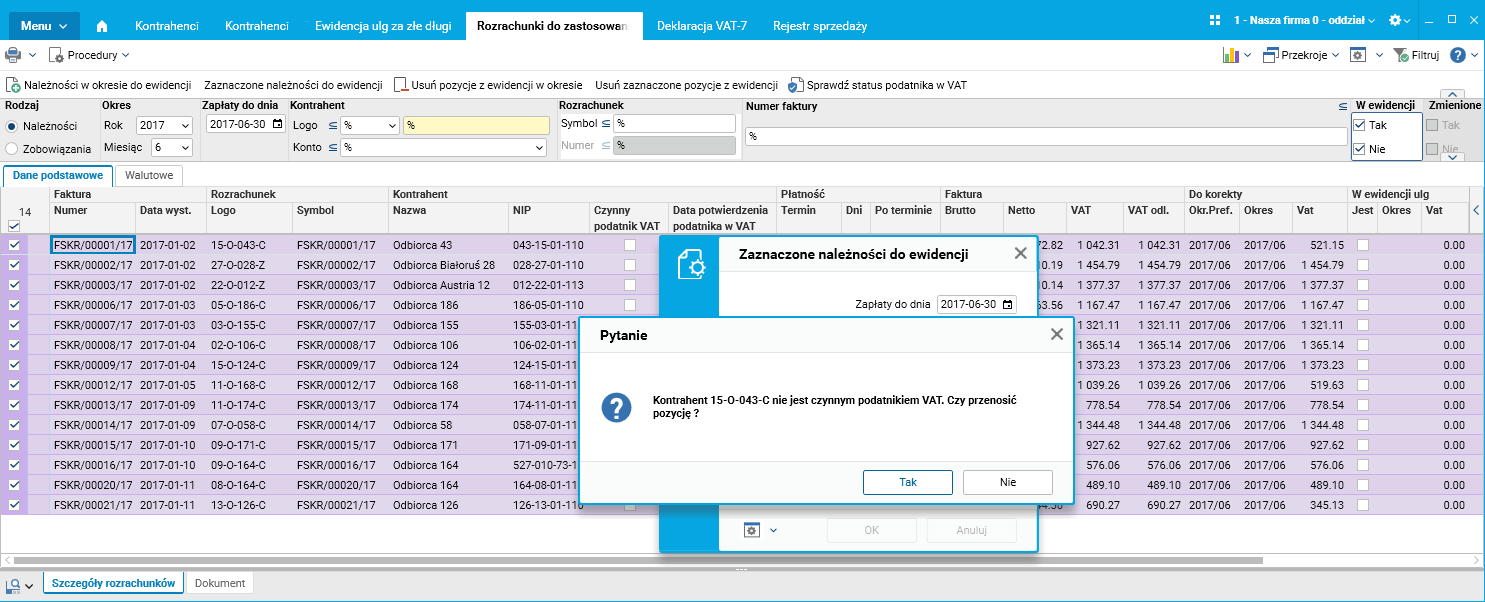Toggle the Nie checkbox under W ewidencji
This screenshot has width=1485, height=602.
pos(1359,149)
